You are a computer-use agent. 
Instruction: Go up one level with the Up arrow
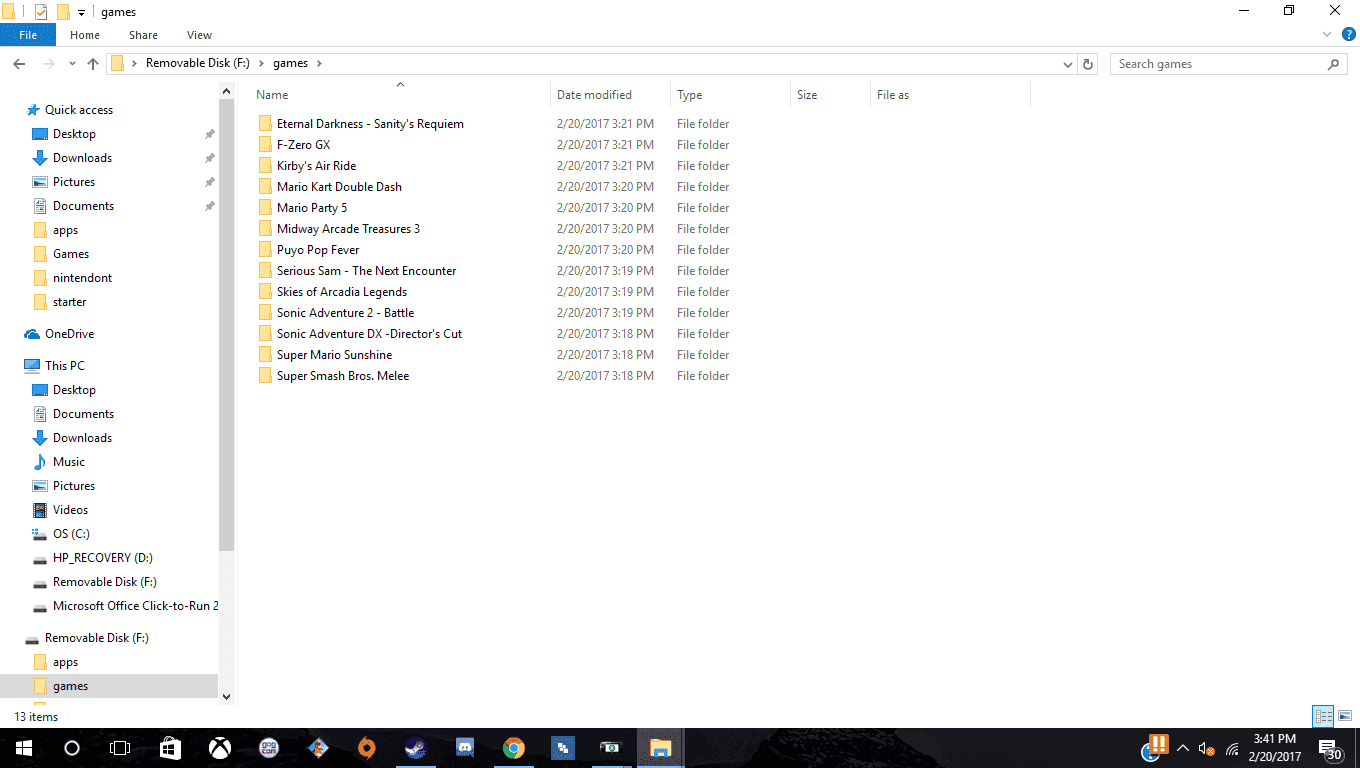93,64
